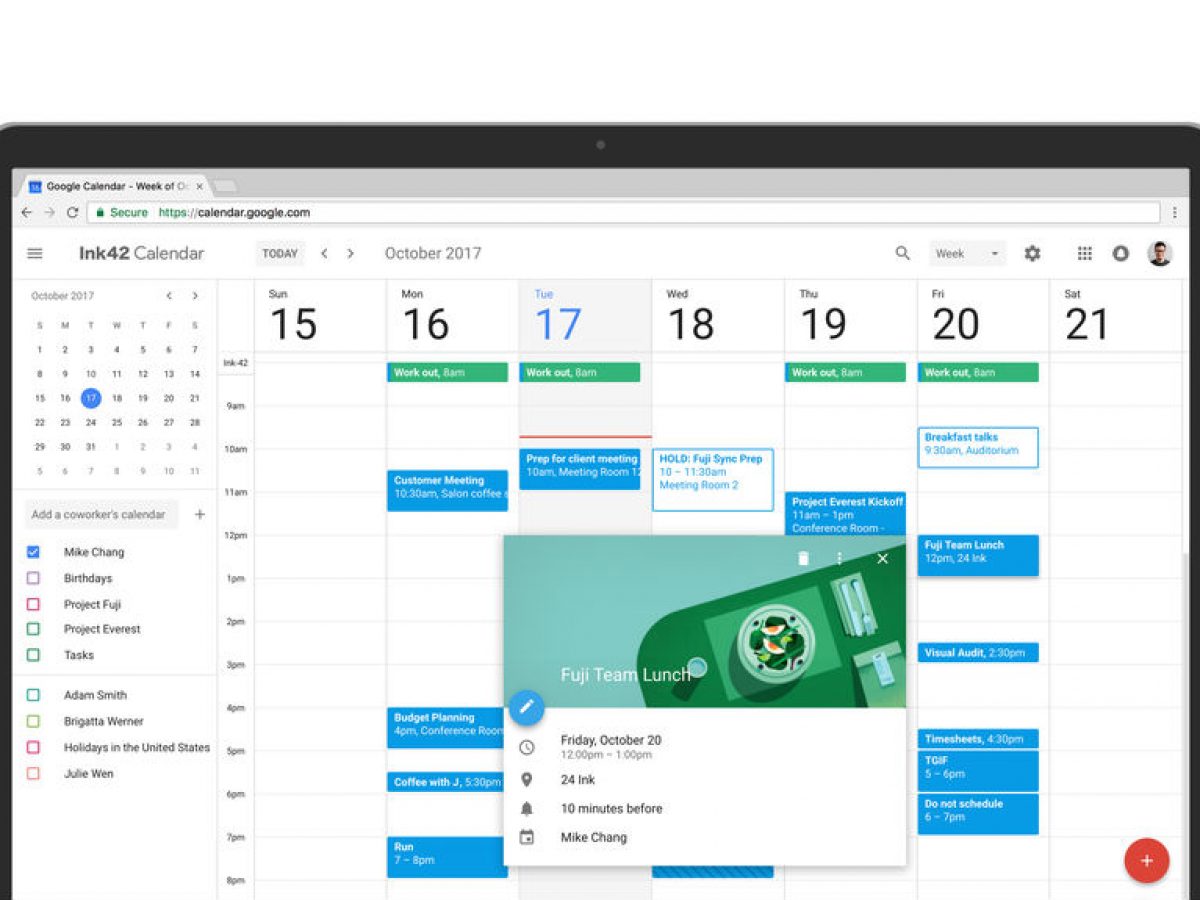Open the Google apps grid
Image resolution: width=1200 pixels, height=900 pixels.
(x=1084, y=254)
